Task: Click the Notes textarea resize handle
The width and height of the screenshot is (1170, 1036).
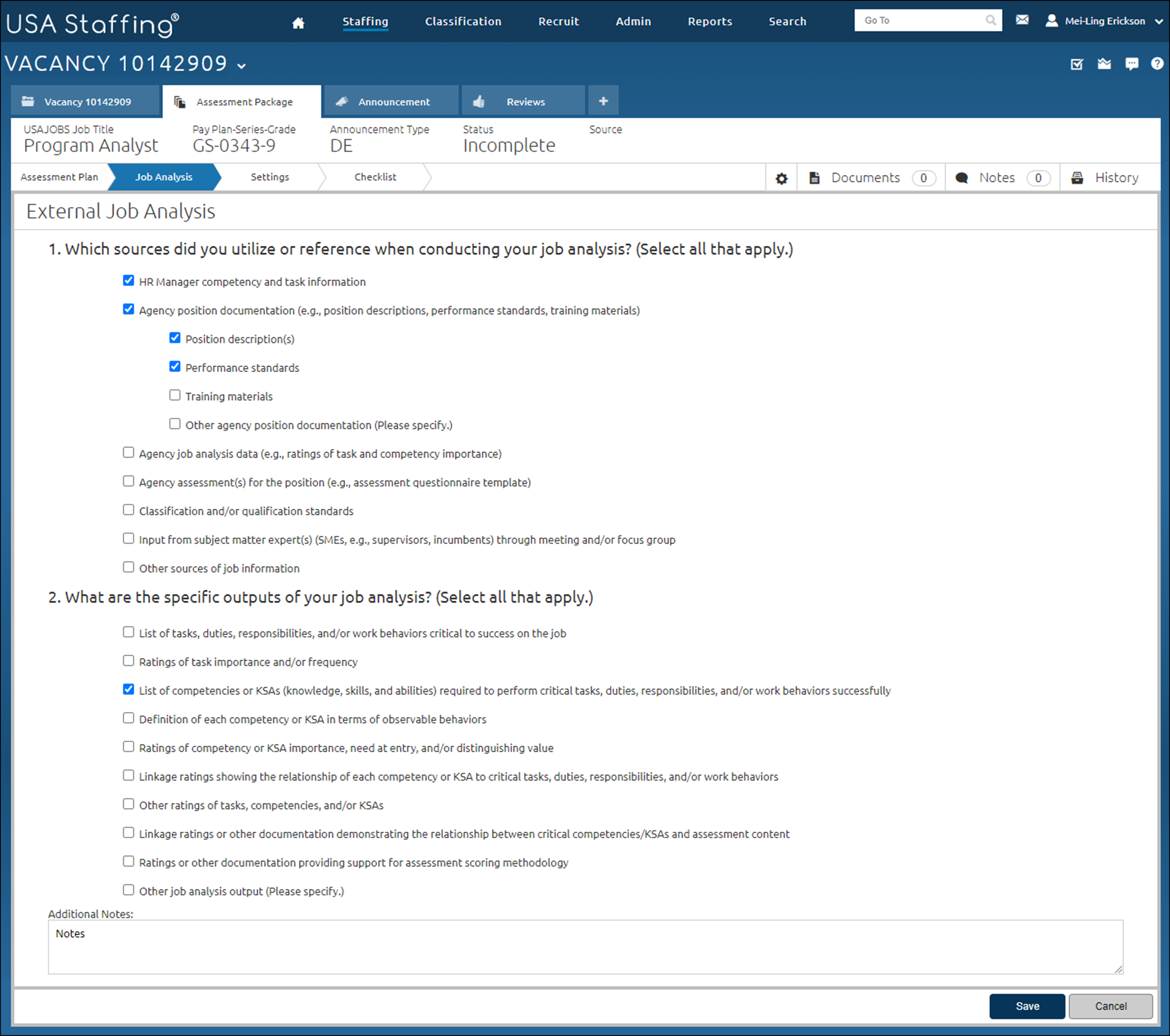Action: point(1118,969)
